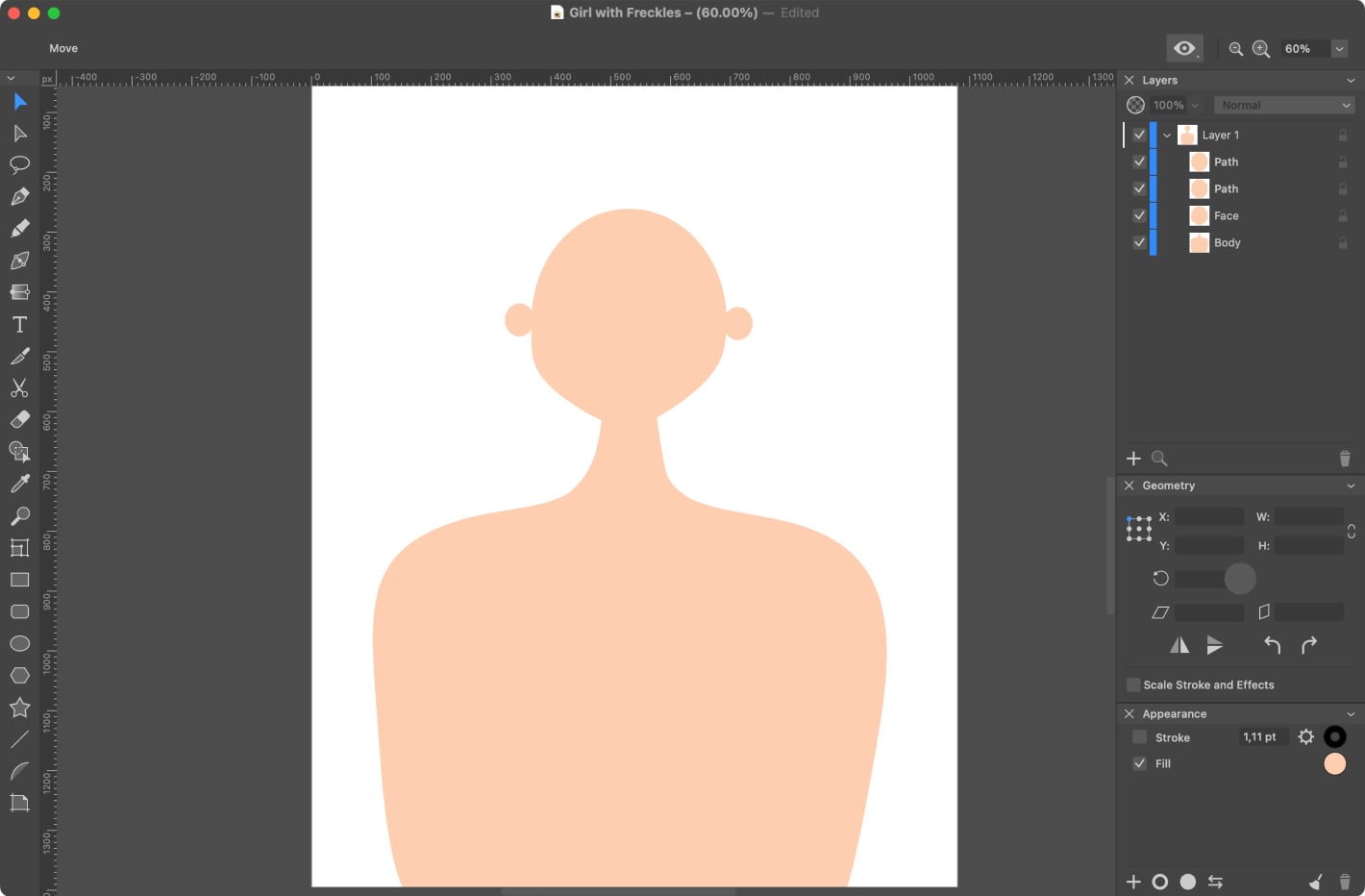Toggle the proportions constraint lock
Screen dimensions: 1365x896
1351,531
